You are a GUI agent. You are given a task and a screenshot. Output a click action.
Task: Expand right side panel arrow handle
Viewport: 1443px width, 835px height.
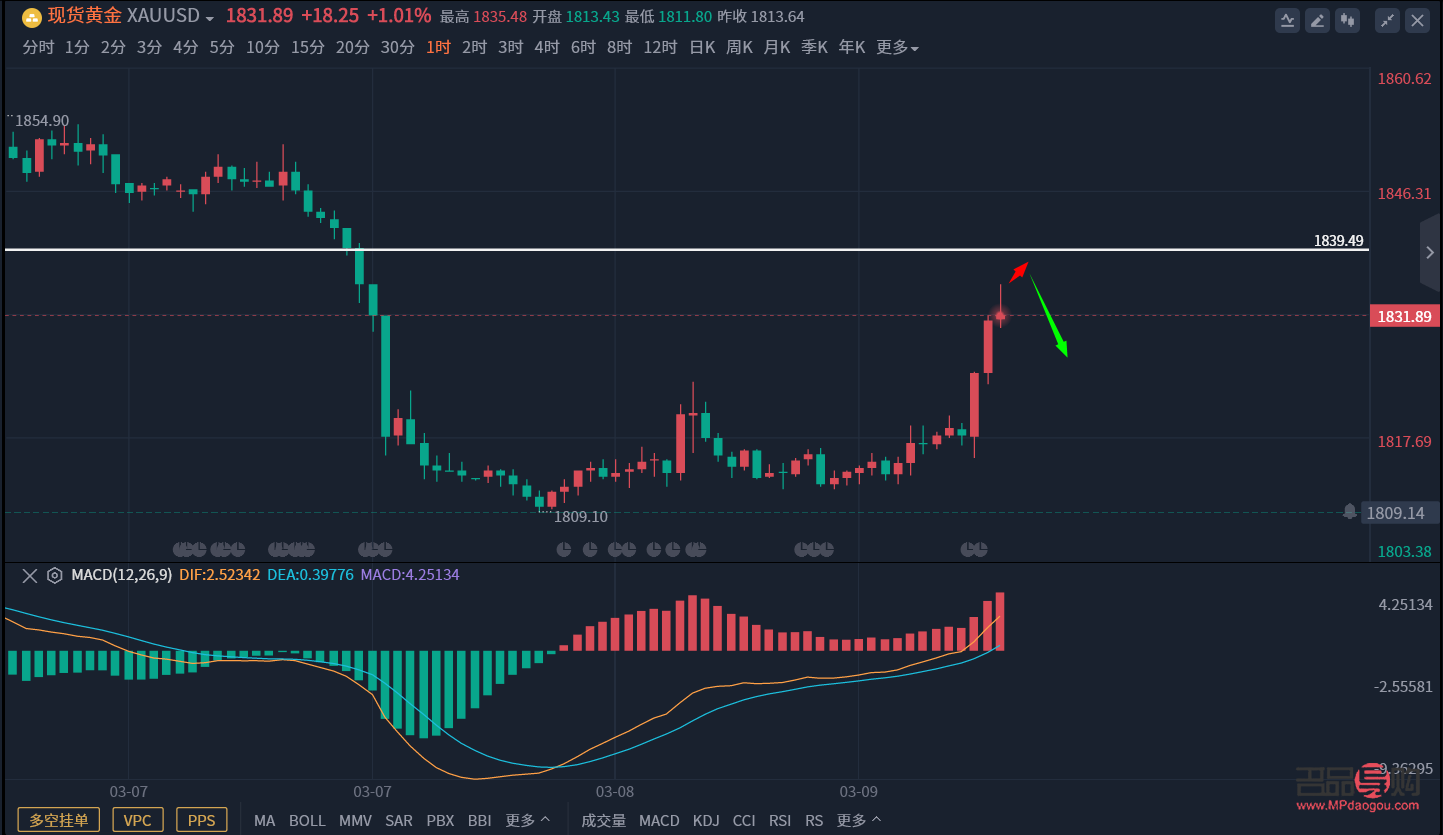[x=1430, y=252]
